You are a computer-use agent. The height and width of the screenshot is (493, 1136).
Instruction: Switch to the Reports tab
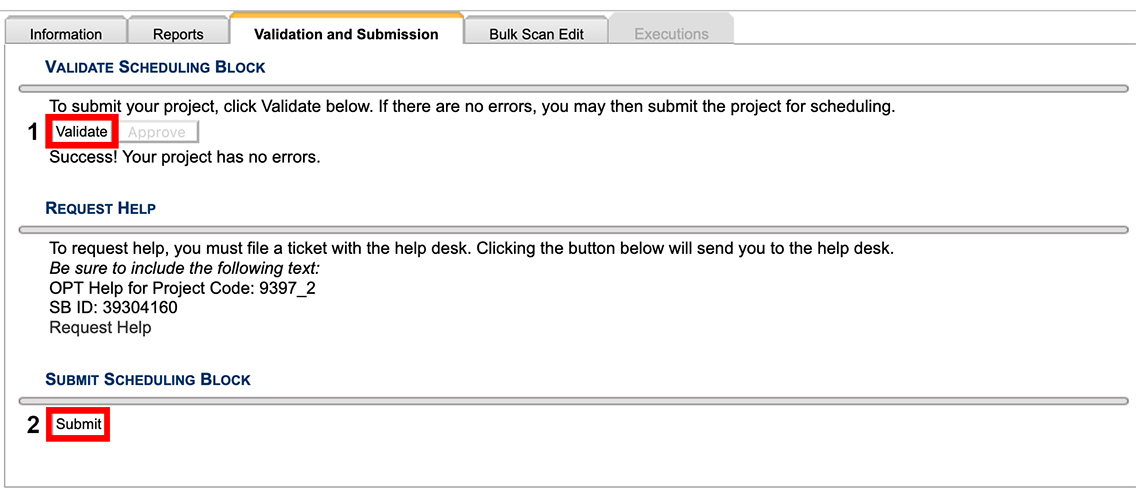point(178,34)
